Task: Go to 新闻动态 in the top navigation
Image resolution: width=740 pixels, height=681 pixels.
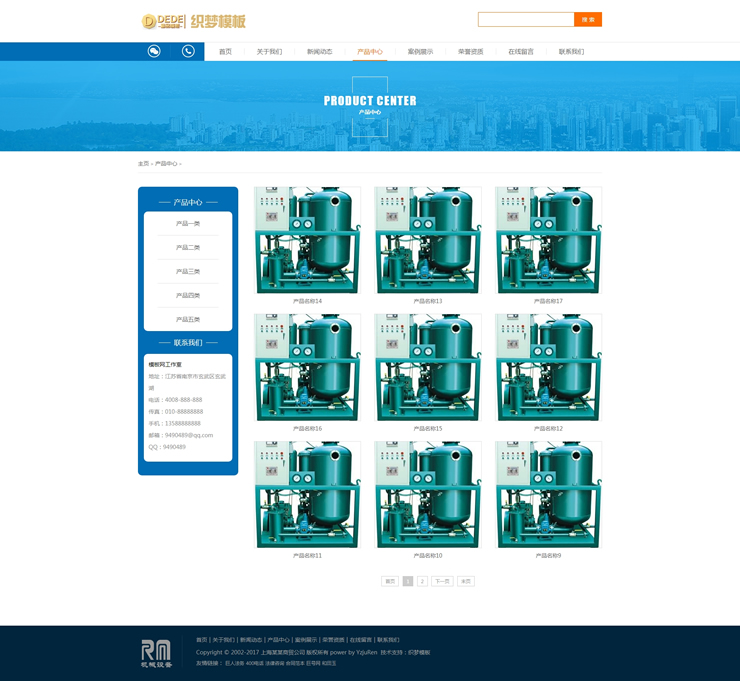Action: [320, 52]
